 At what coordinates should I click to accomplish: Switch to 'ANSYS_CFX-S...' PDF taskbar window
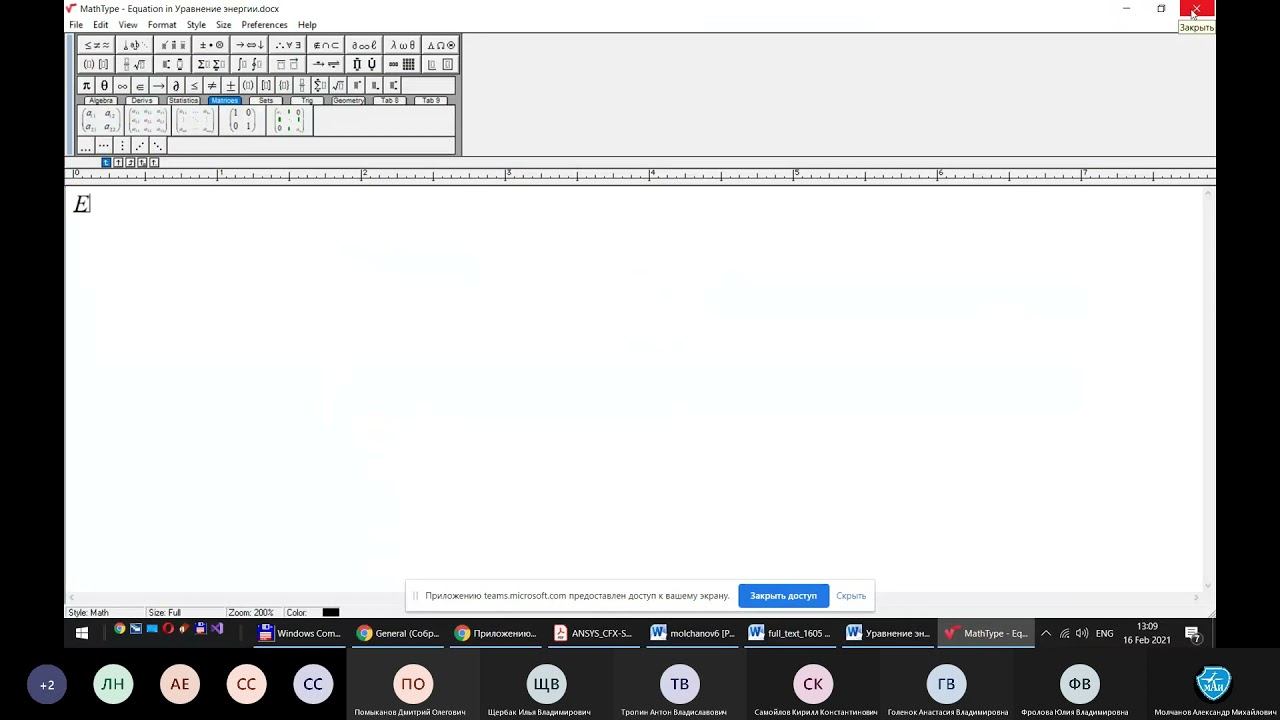click(594, 633)
